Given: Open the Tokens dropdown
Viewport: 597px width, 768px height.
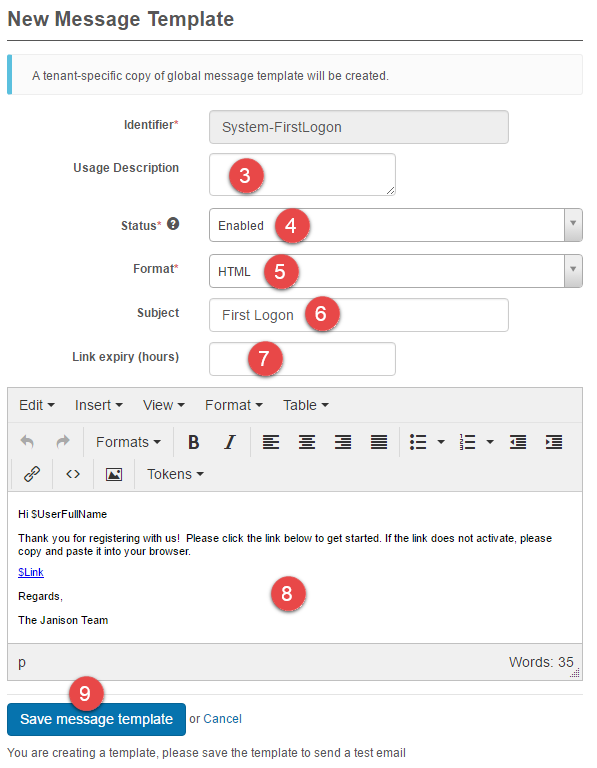Looking at the screenshot, I should (175, 474).
